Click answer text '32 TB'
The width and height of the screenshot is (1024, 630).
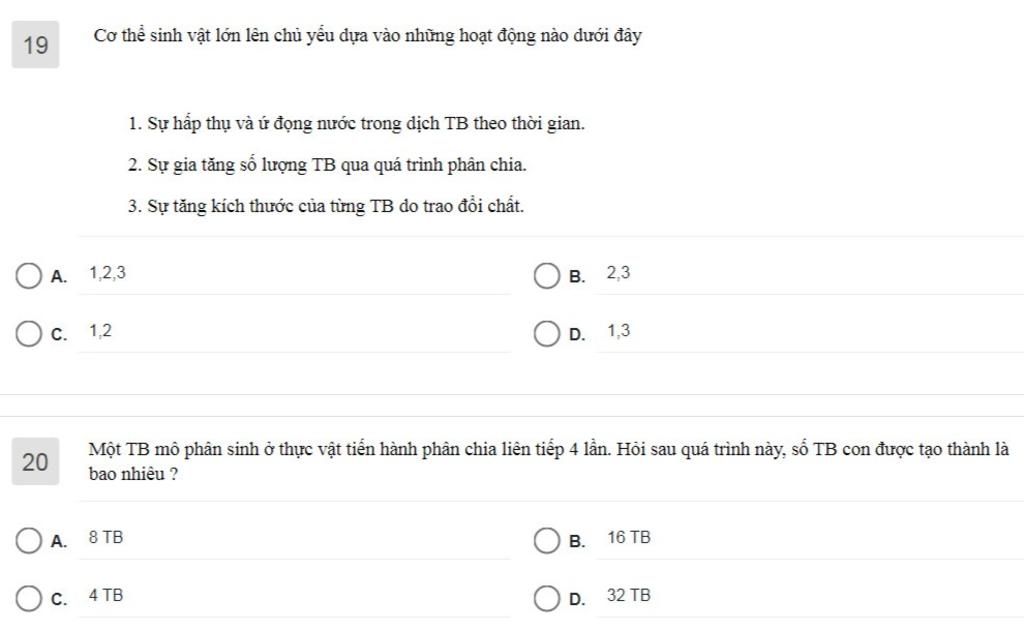click(x=629, y=595)
